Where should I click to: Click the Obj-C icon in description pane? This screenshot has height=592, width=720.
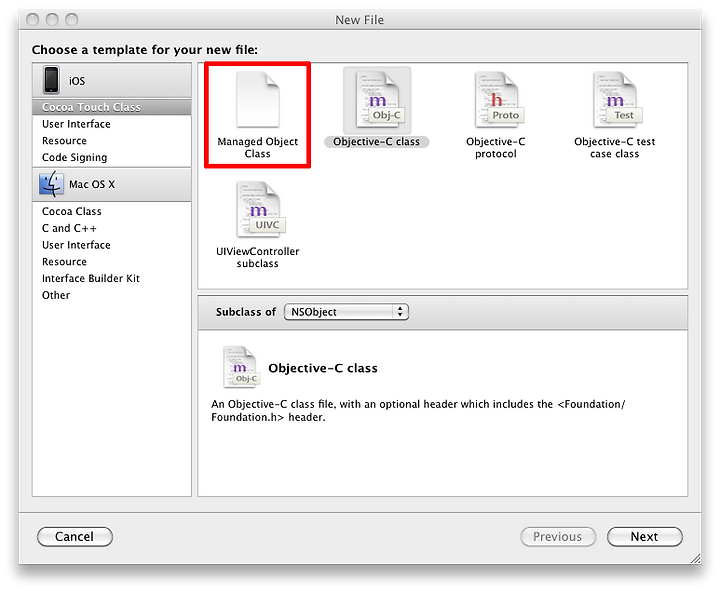click(241, 367)
